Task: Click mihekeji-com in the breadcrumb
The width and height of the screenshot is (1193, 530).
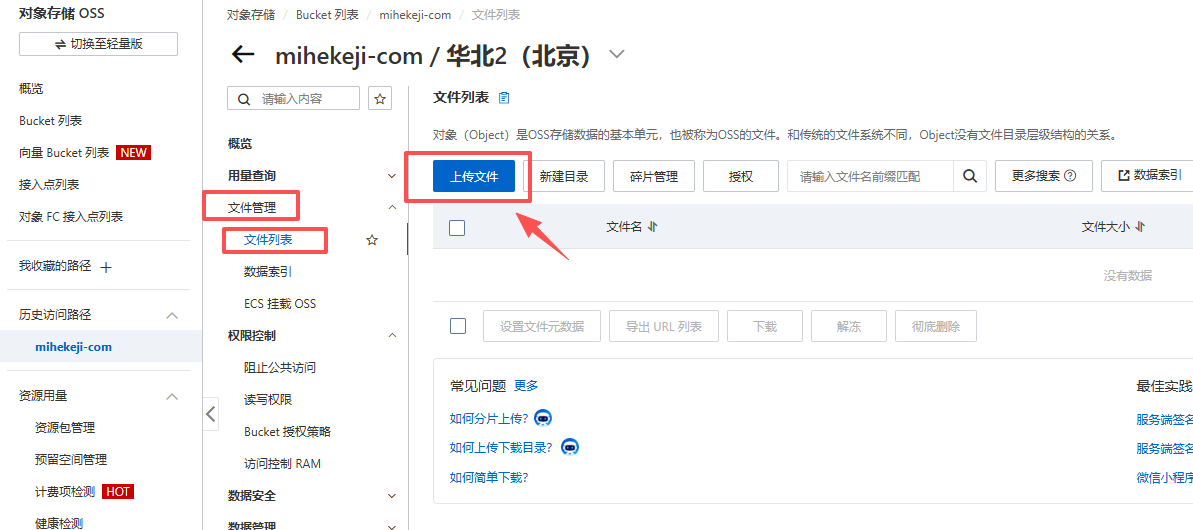Action: tap(415, 14)
